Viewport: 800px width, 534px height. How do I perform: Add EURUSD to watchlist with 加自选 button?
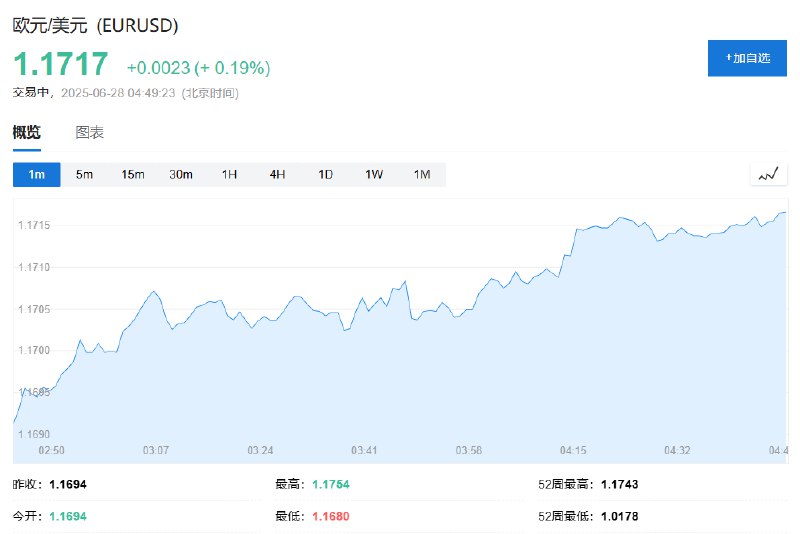click(x=747, y=58)
